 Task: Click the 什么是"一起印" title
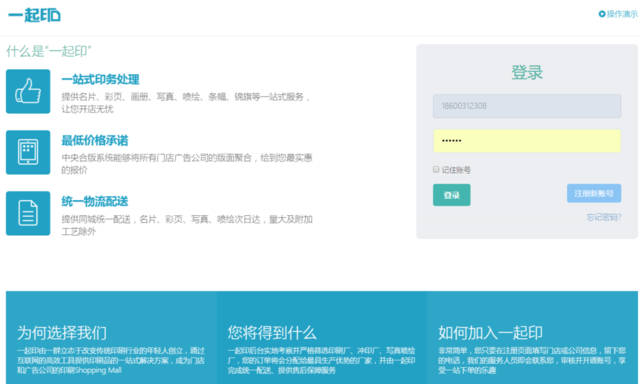click(x=49, y=51)
